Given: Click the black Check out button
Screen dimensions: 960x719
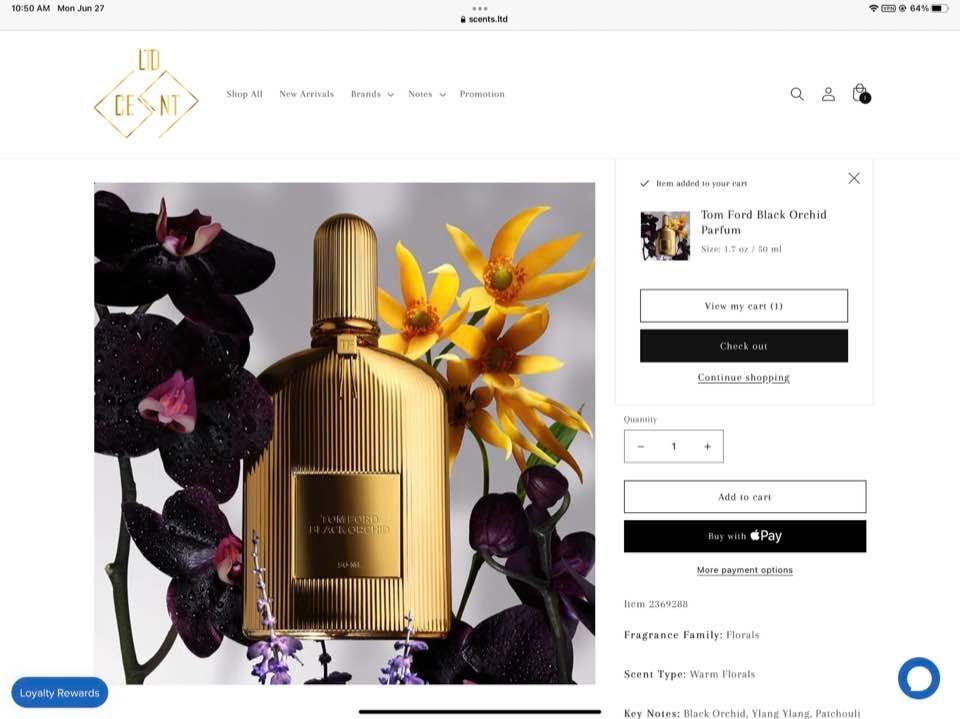Looking at the screenshot, I should 744,346.
